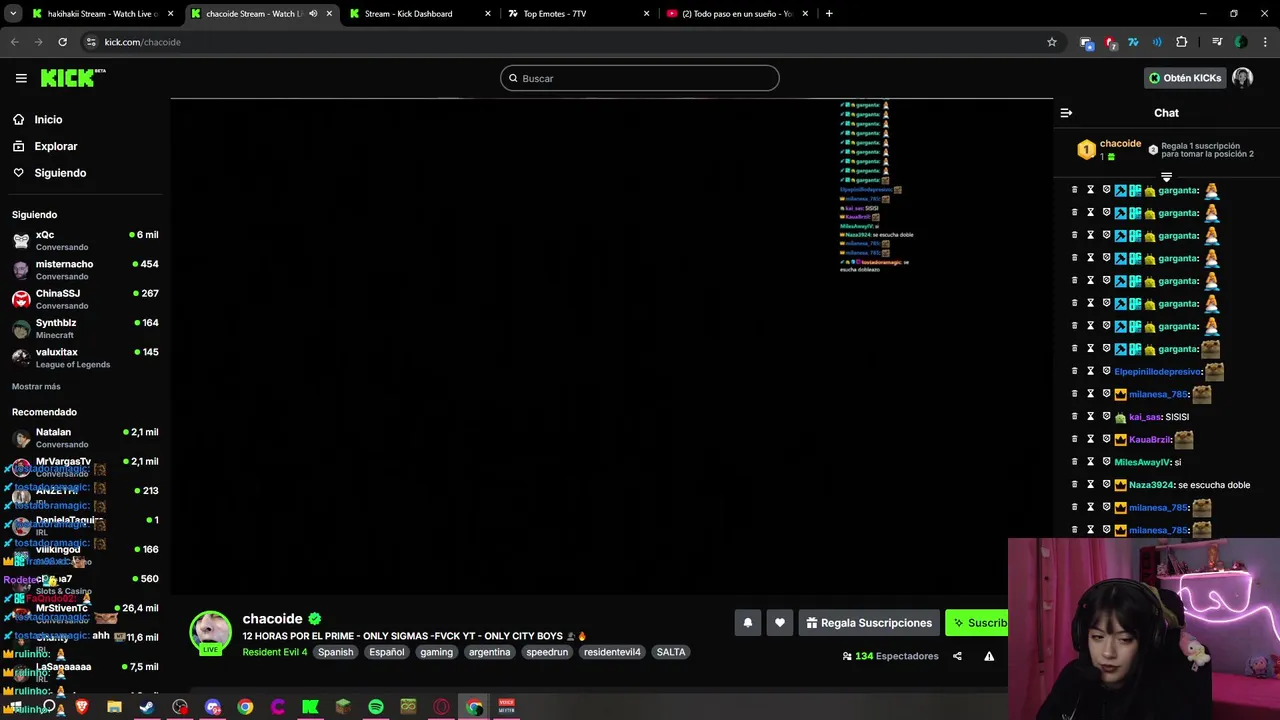
Task: Select the Spanish tag
Action: pos(336,652)
